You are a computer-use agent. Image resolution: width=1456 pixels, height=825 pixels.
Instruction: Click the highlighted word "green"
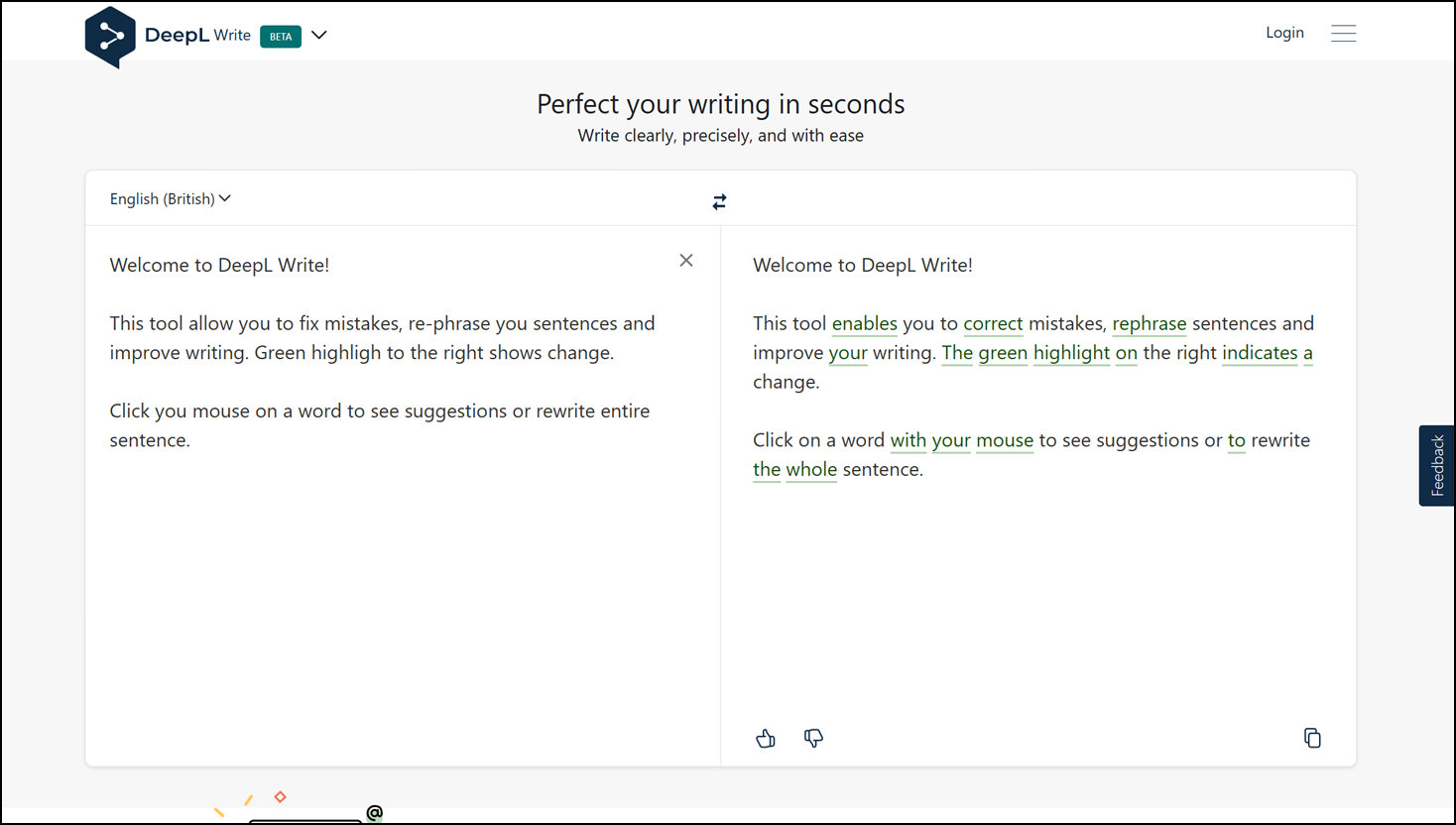coord(1003,353)
